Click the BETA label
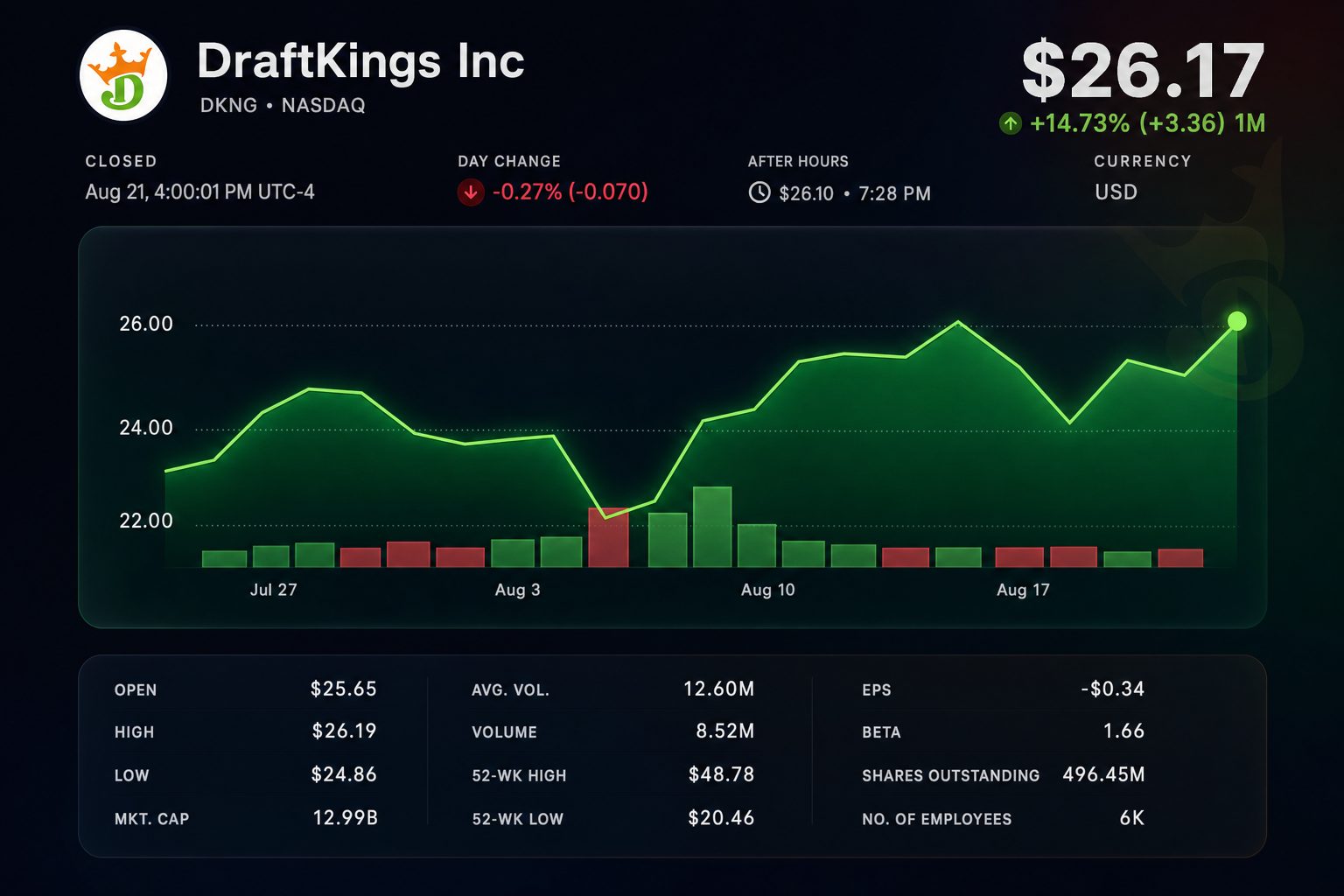Screen dimensions: 1344x896 tap(881, 732)
